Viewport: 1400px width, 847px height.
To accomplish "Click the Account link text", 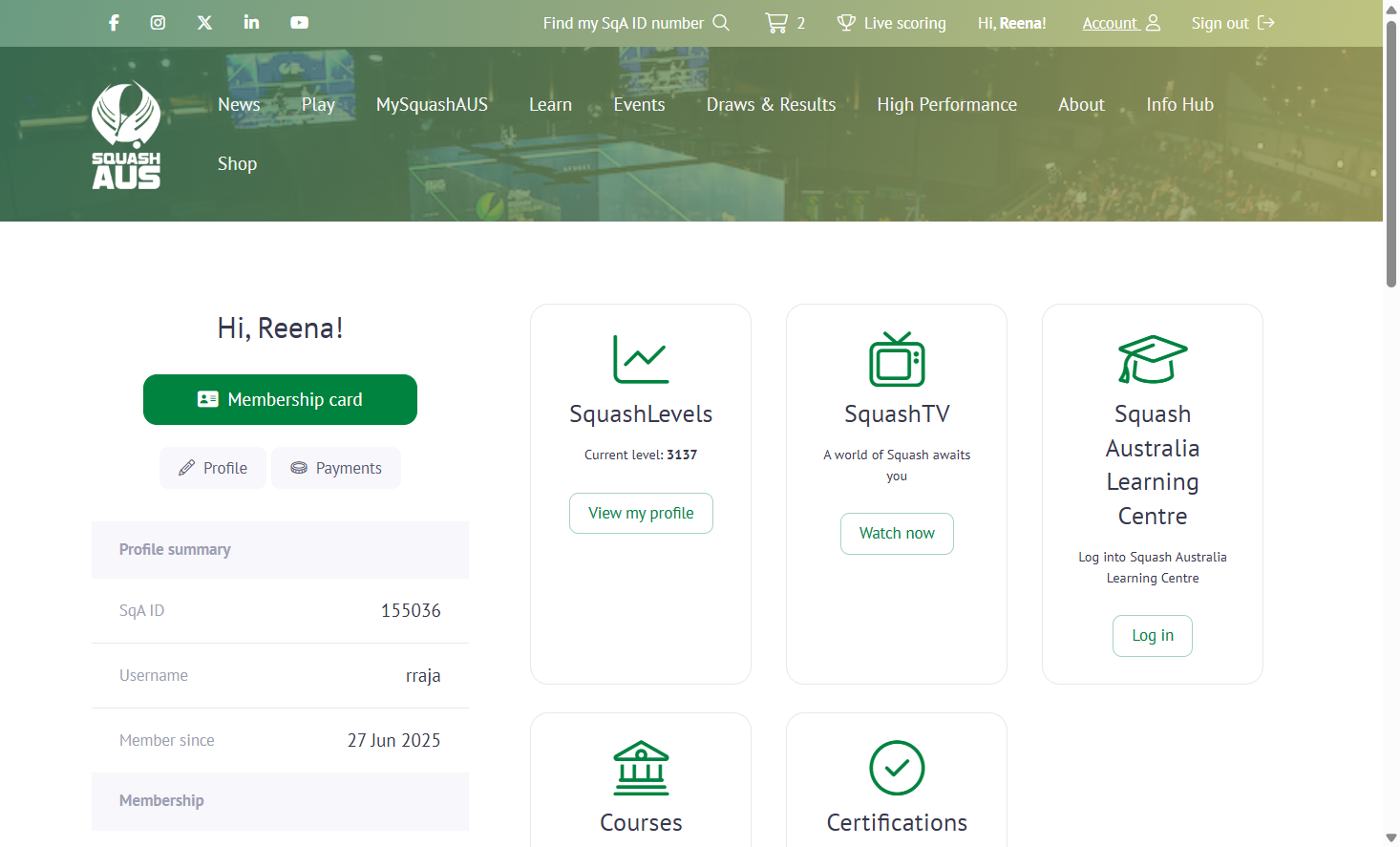I will (x=1110, y=23).
